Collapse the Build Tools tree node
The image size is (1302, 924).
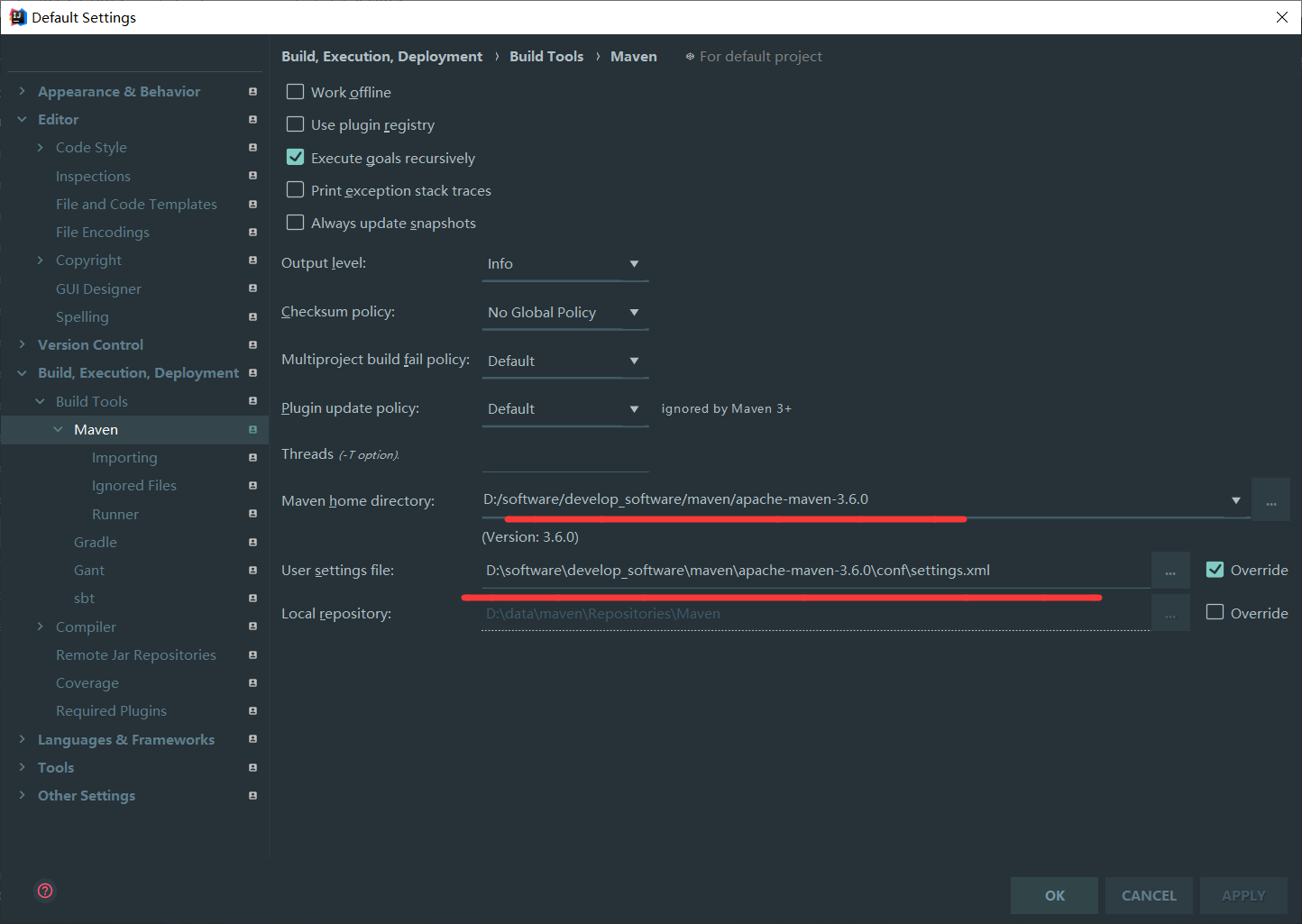(x=41, y=402)
